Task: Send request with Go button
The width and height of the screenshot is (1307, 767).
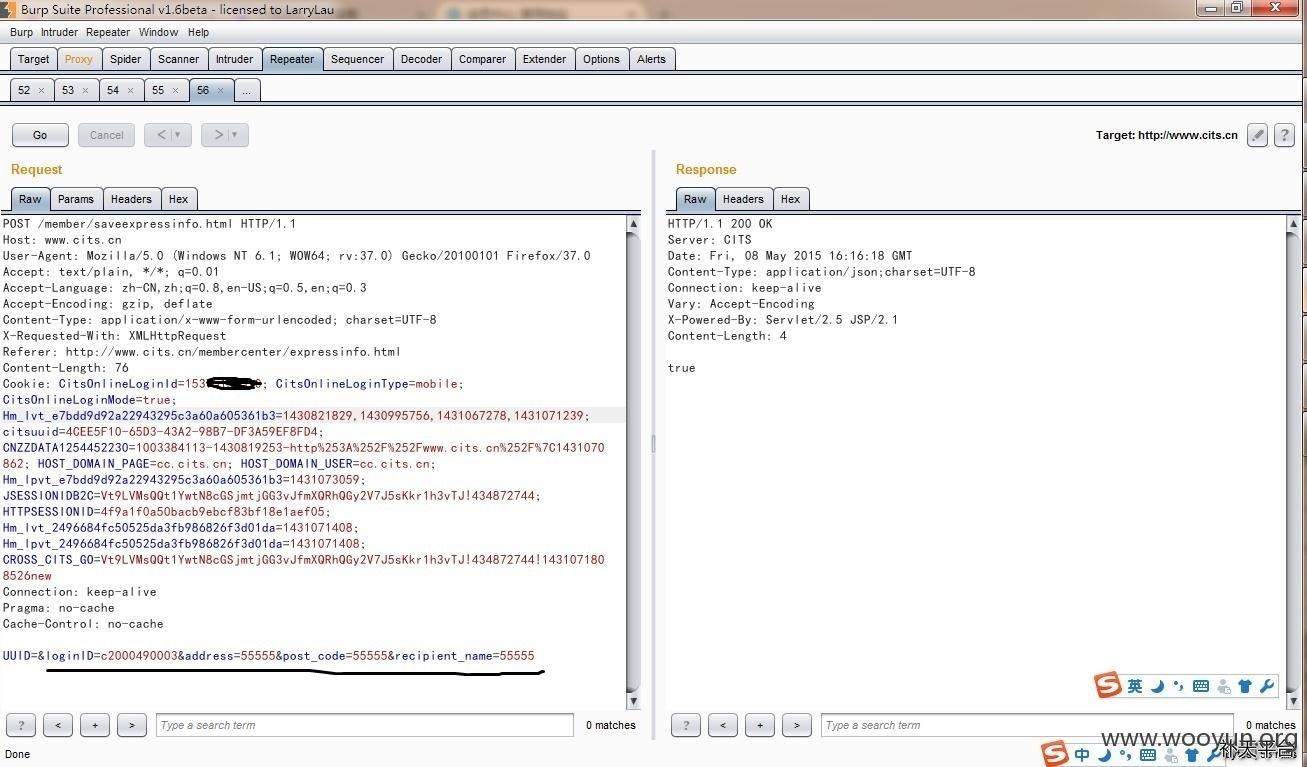Action: pyautogui.click(x=40, y=135)
